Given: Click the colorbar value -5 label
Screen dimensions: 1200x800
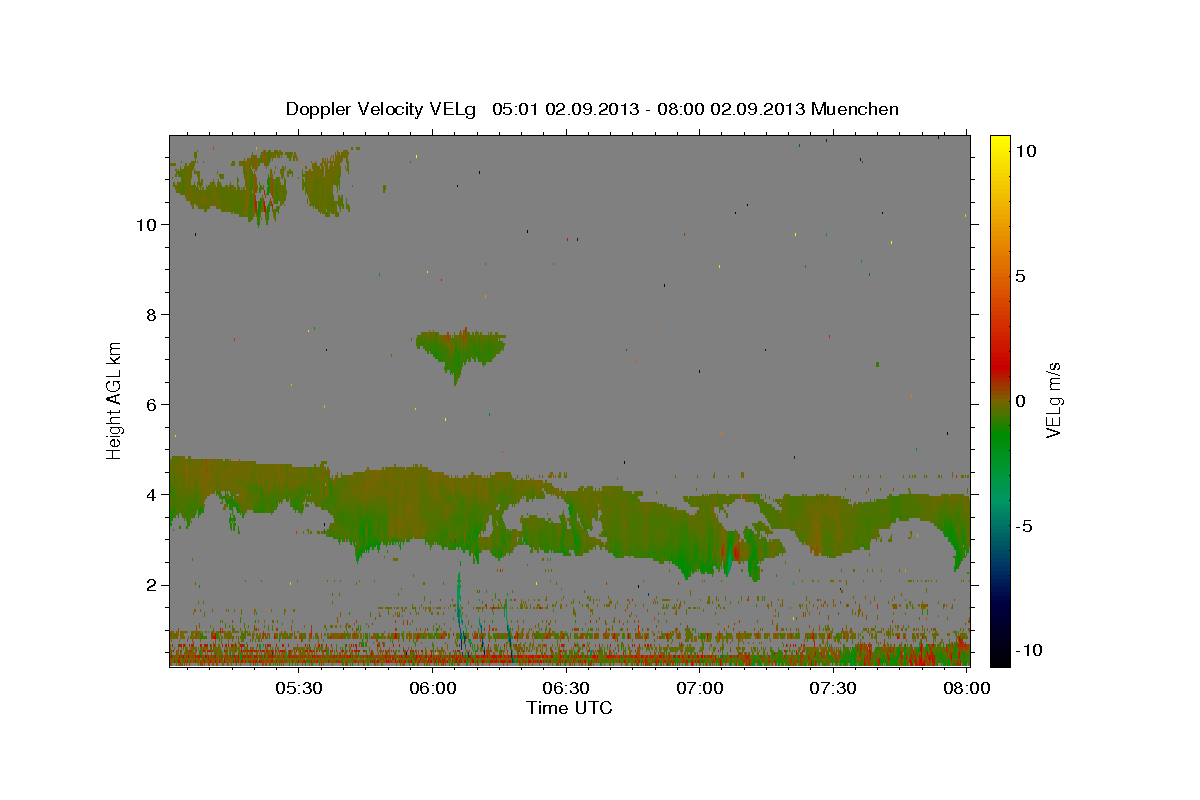Looking at the screenshot, I should click(x=1023, y=526).
